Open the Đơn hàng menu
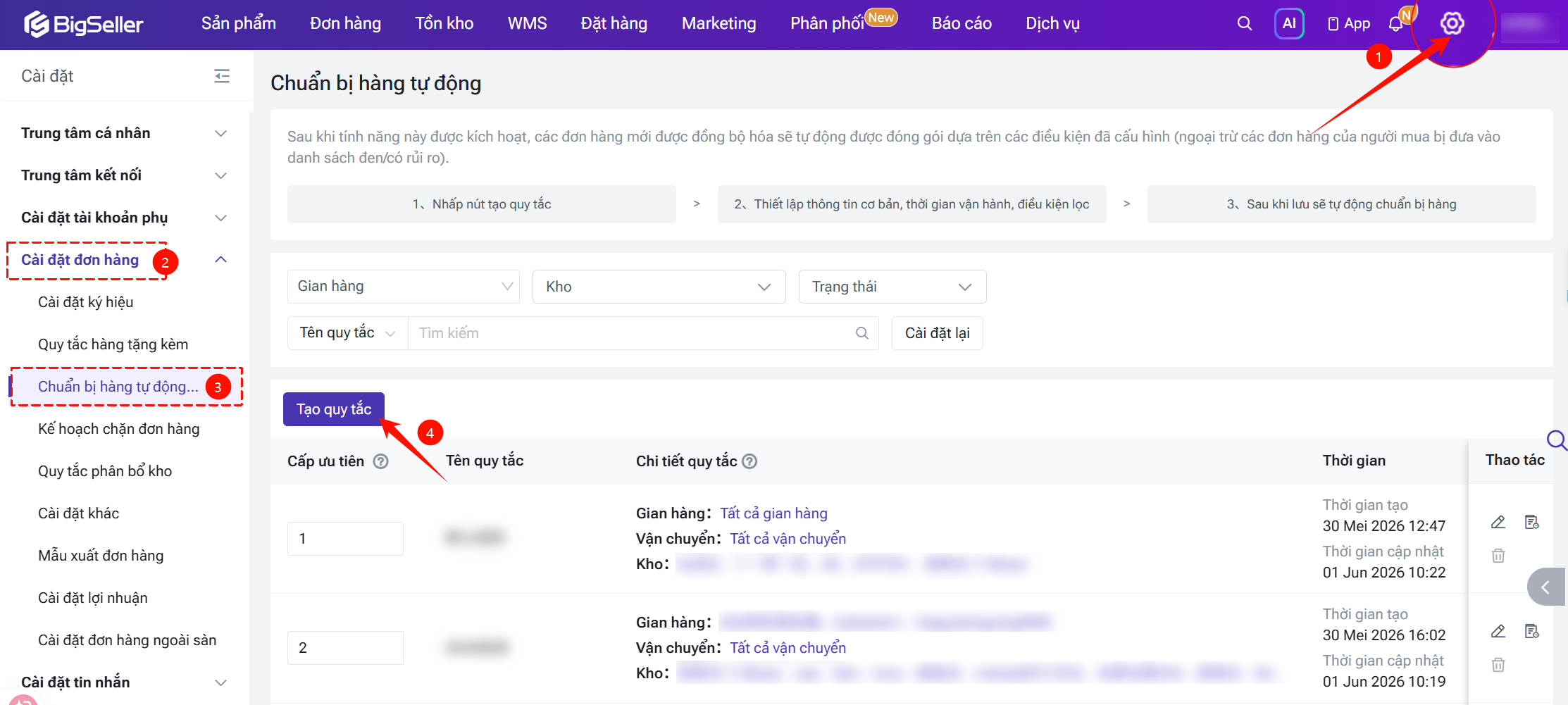The width and height of the screenshot is (1568, 705). click(346, 23)
